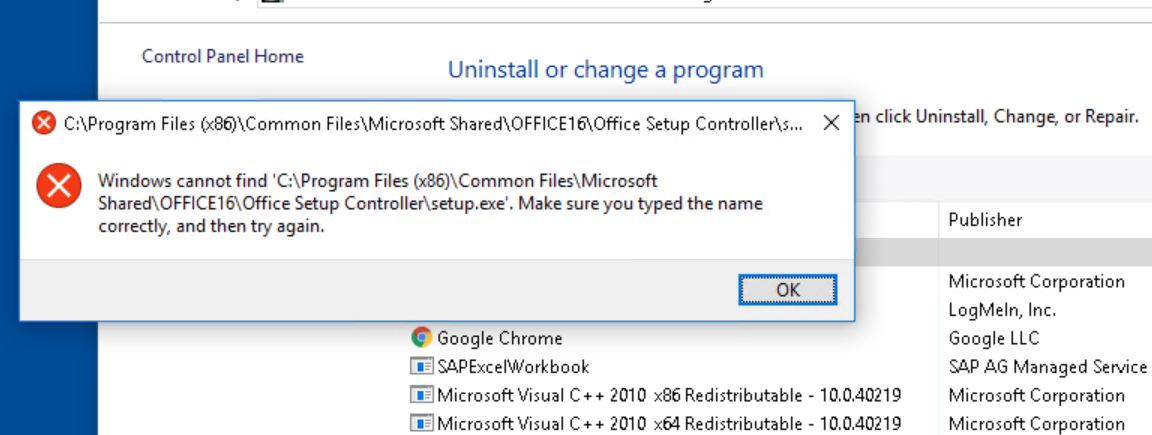The image size is (1152, 435).
Task: Click the Google Chrome icon in program list
Action: [421, 337]
